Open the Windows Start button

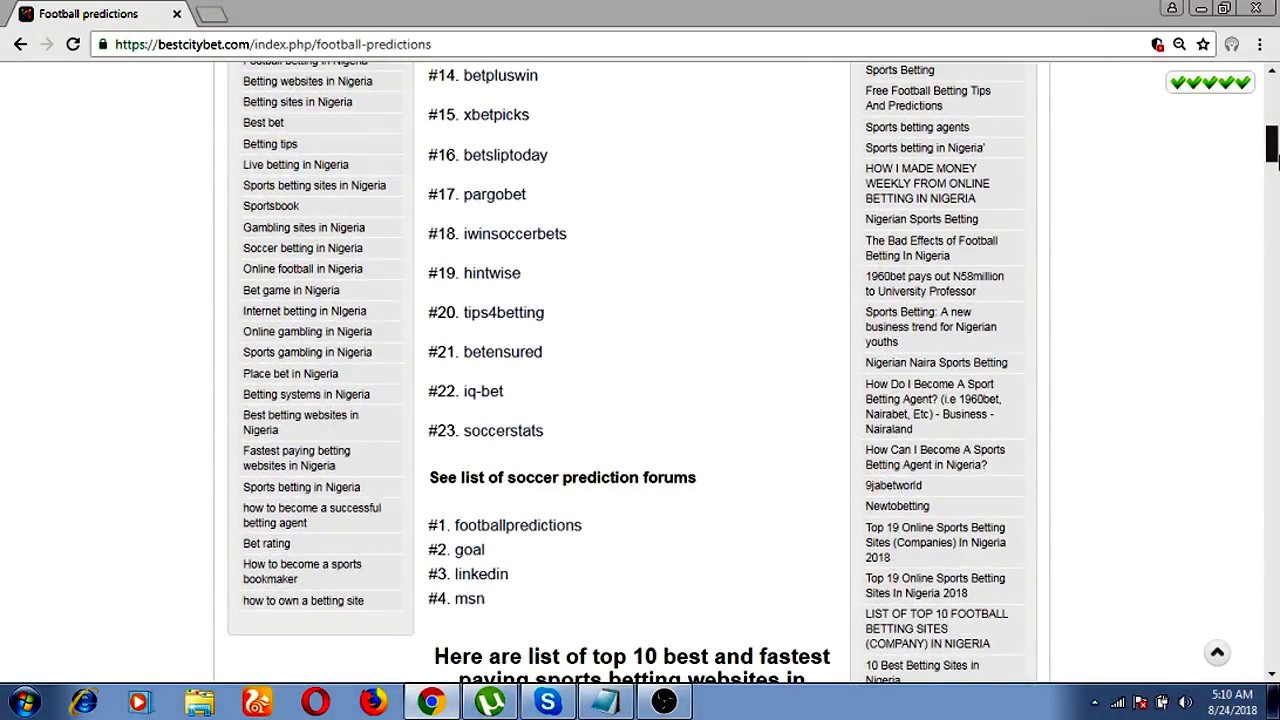[24, 702]
